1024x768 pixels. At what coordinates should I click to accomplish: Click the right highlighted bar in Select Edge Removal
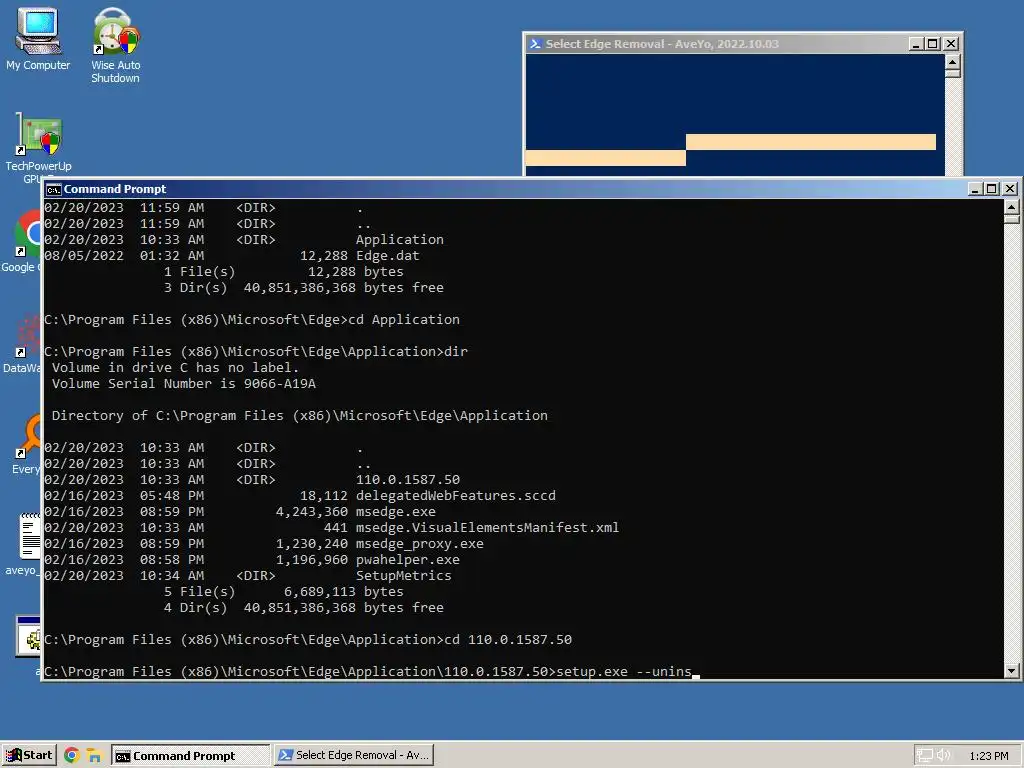point(810,142)
